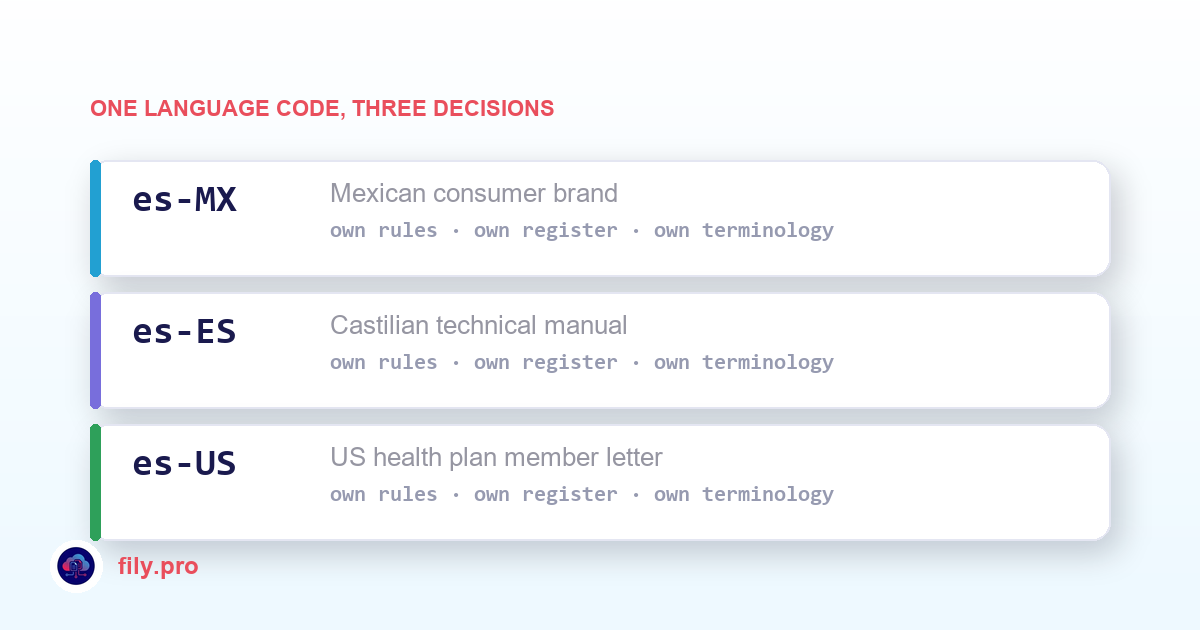
Task: Click the green accent bar on es-US card
Action: 95,482
